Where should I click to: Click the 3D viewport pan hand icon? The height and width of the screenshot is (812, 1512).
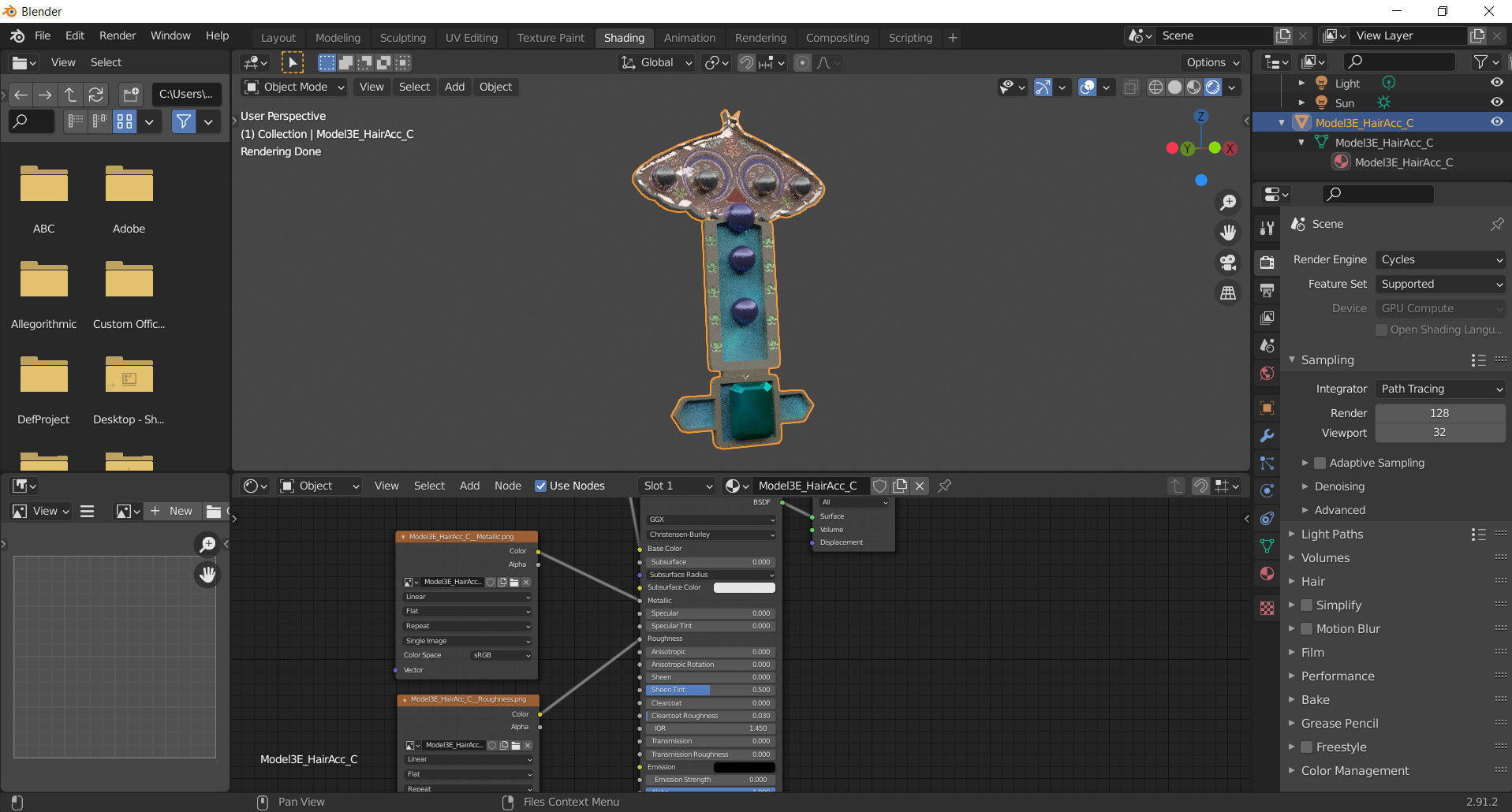(x=1228, y=233)
